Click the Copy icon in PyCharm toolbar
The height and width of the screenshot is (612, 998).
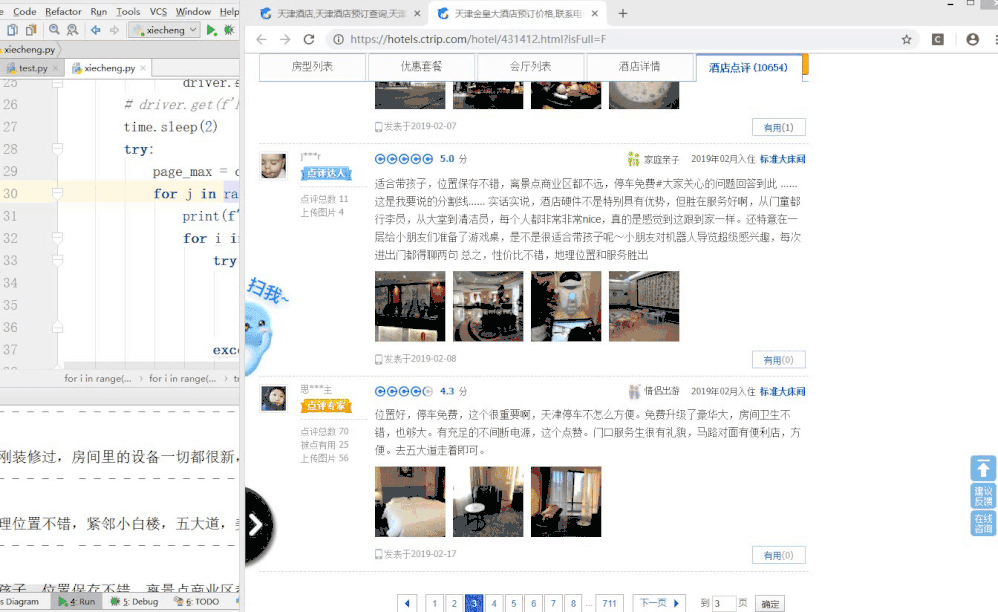pos(12,30)
